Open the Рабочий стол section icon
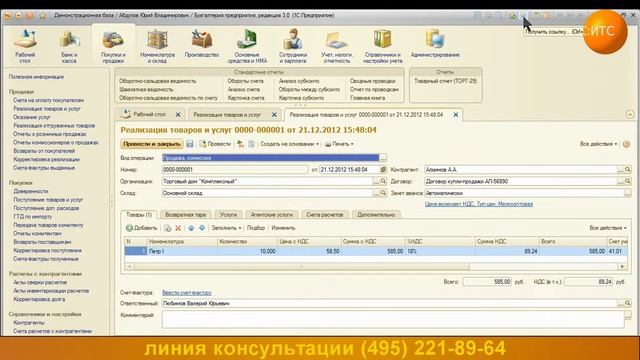 coord(25,45)
